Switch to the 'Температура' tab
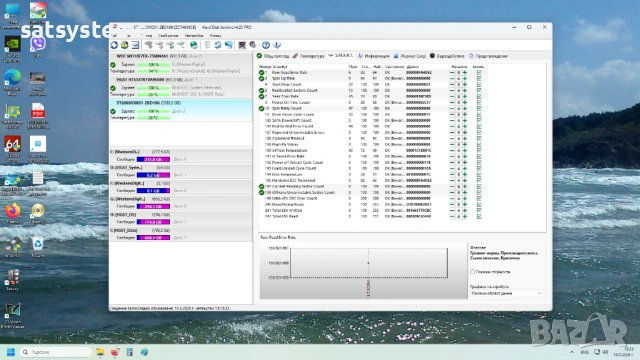 coord(309,56)
